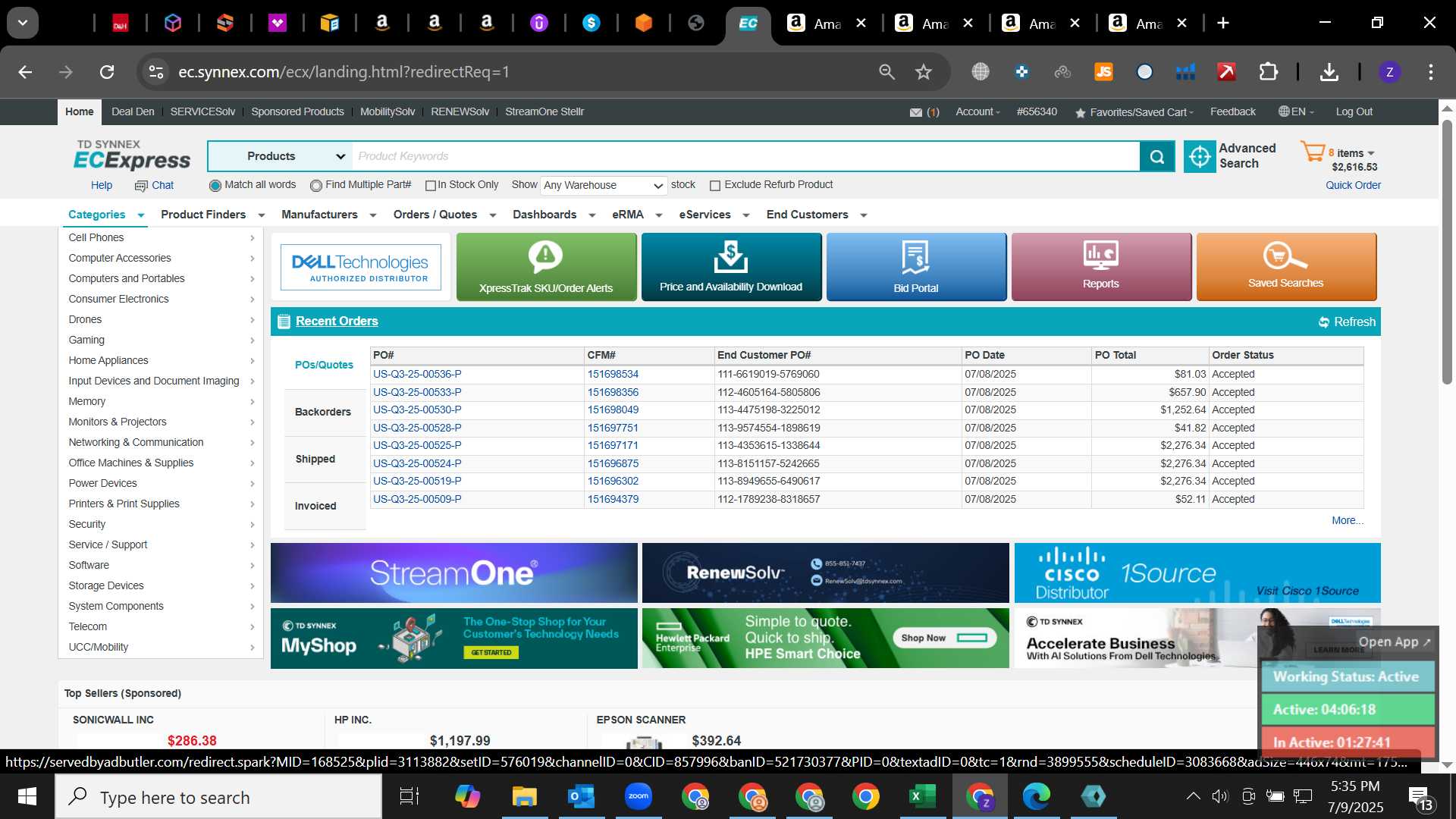Refresh the Recent Orders panel
This screenshot has height=819, width=1456.
point(1347,322)
